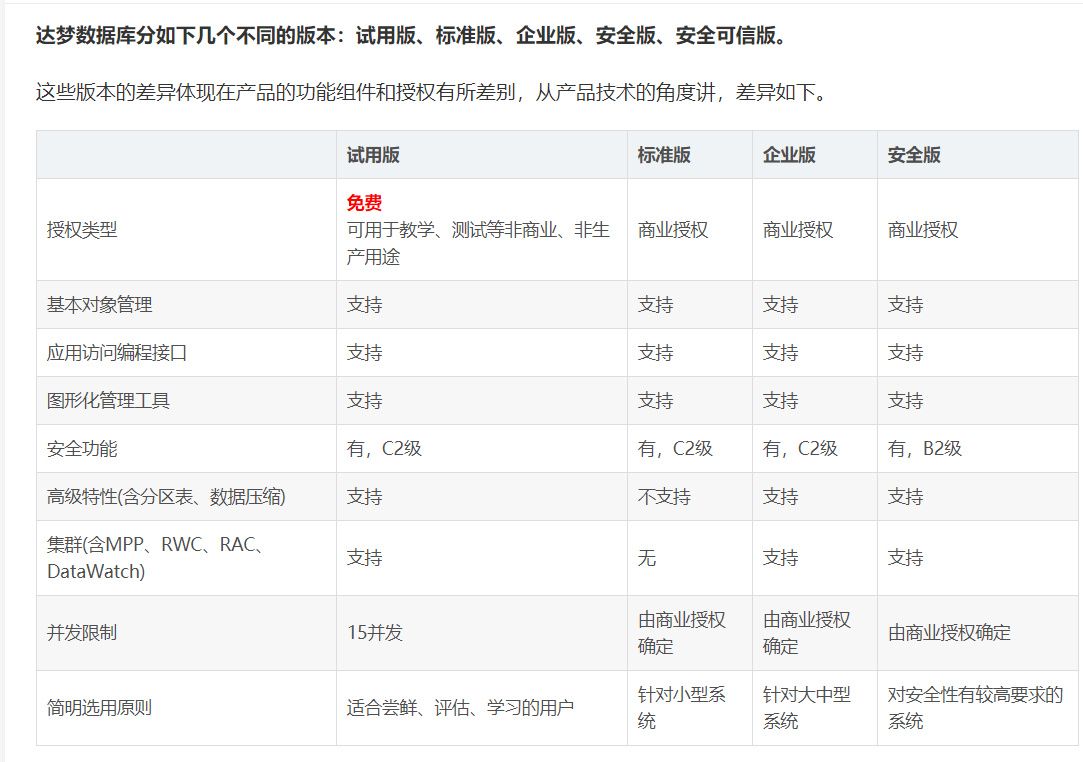Click the red 免费 text

tap(364, 203)
